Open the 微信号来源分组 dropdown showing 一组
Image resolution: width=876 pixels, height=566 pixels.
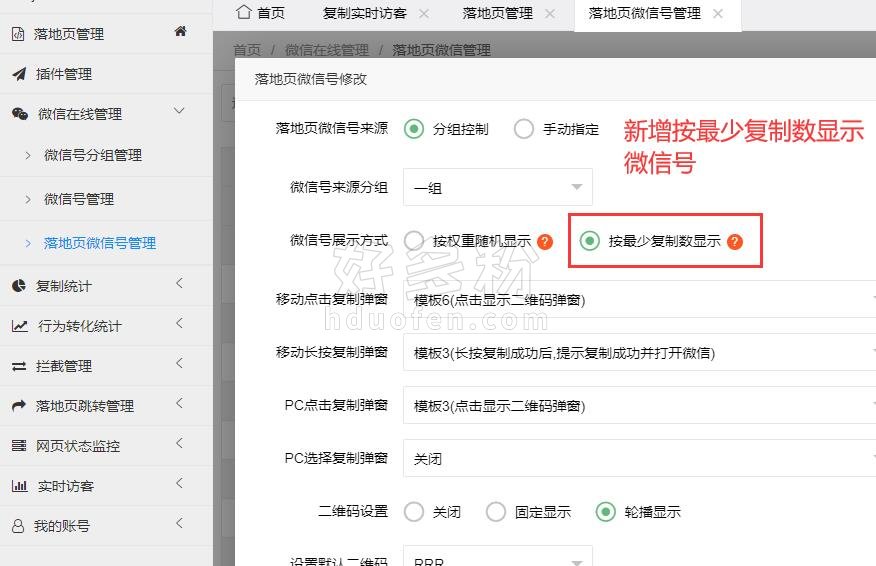click(497, 187)
